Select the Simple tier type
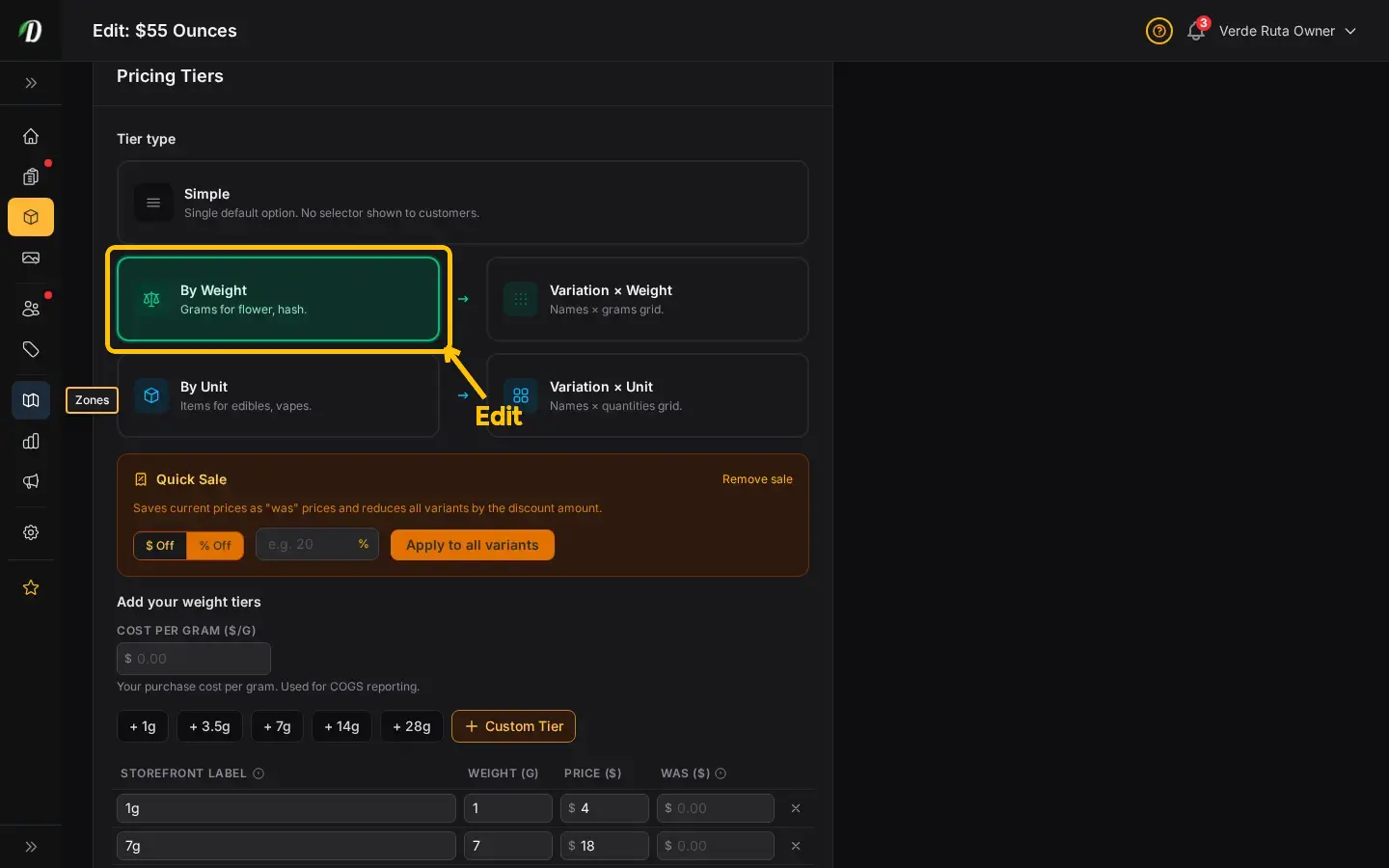Viewport: 1389px width, 868px height. click(x=463, y=203)
